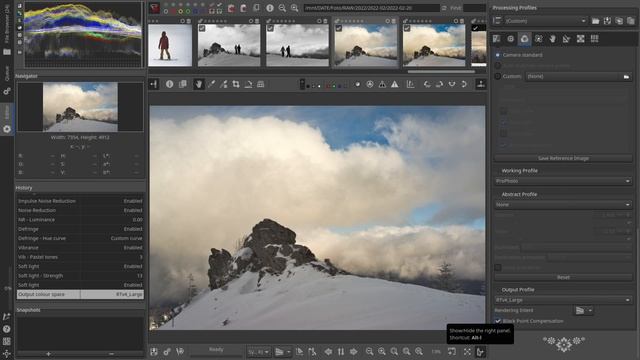Flip the image horizontally

click(452, 84)
